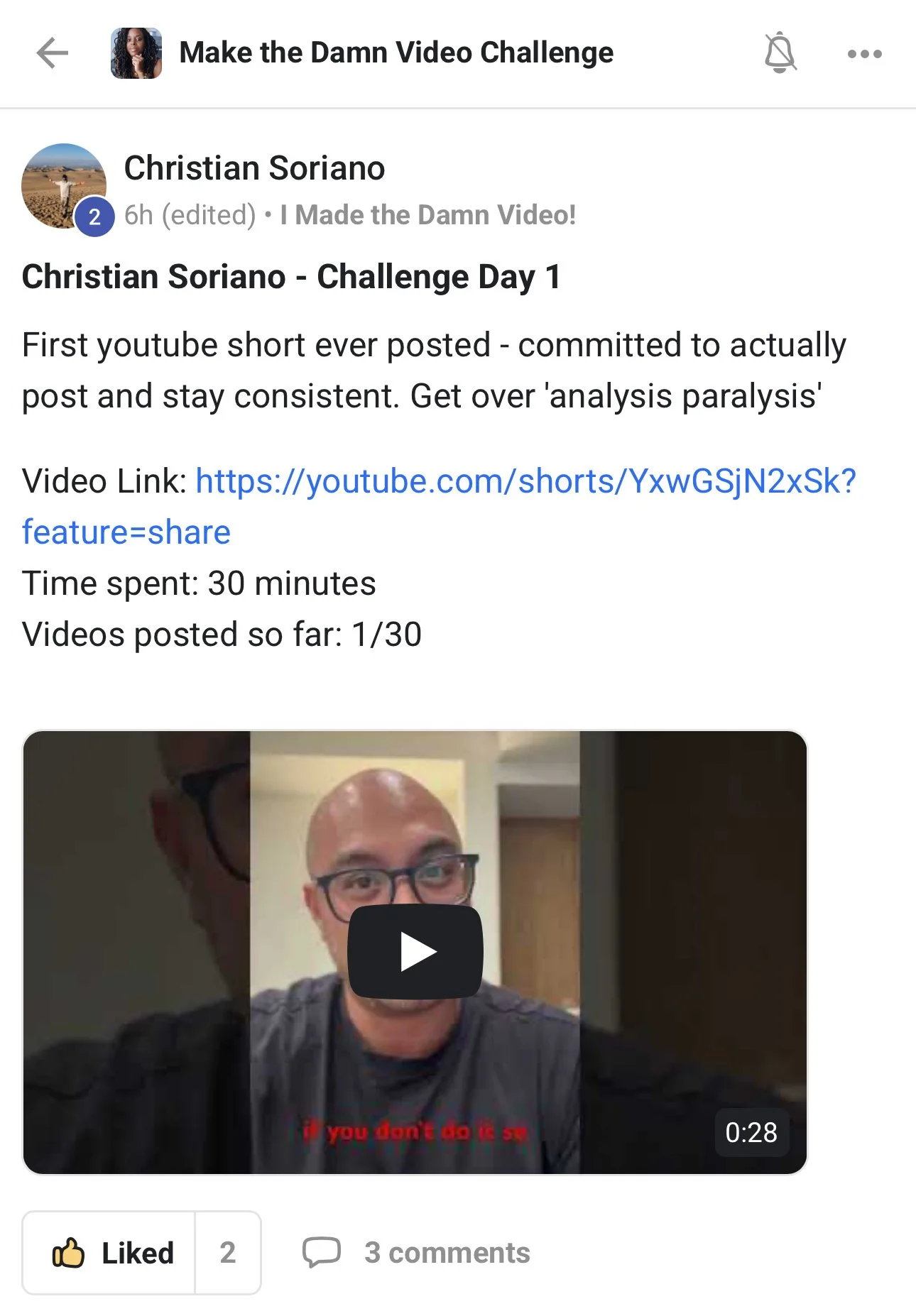The height and width of the screenshot is (1316, 916).
Task: View Christian Soriano's profile picture
Action: pyautogui.click(x=64, y=186)
